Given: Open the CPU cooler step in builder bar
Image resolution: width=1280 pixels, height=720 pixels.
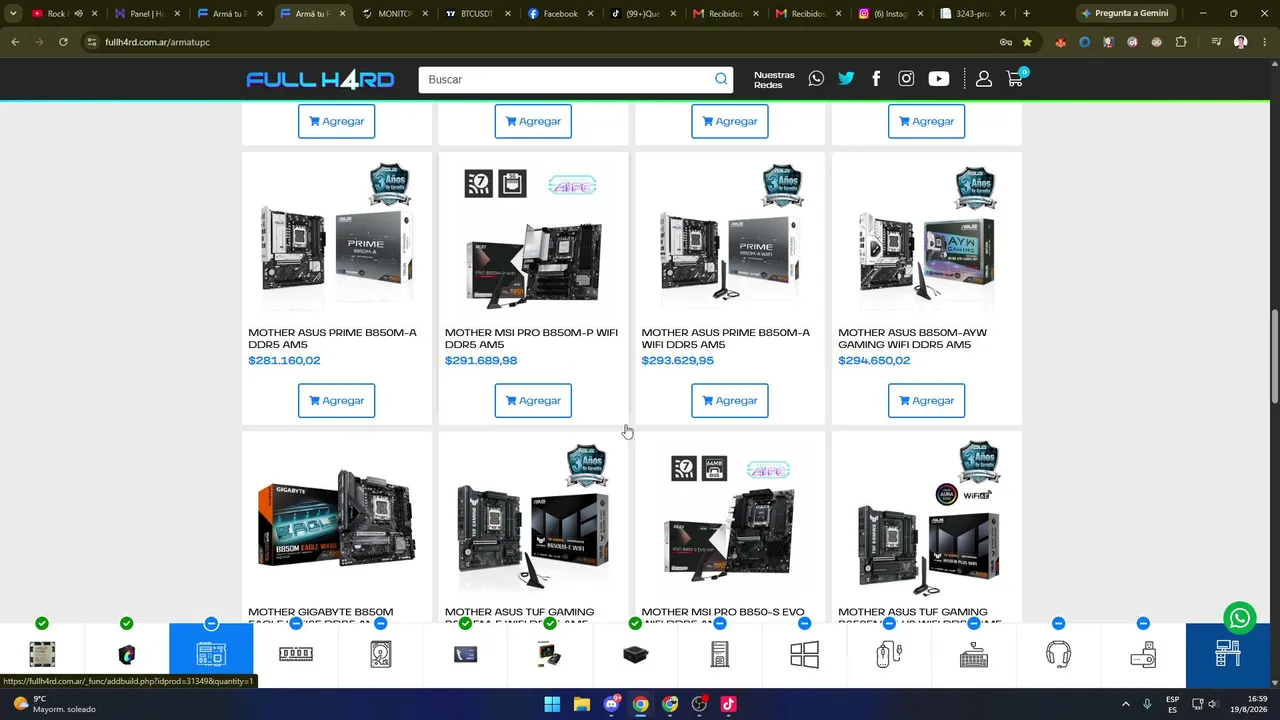Looking at the screenshot, I should point(126,655).
